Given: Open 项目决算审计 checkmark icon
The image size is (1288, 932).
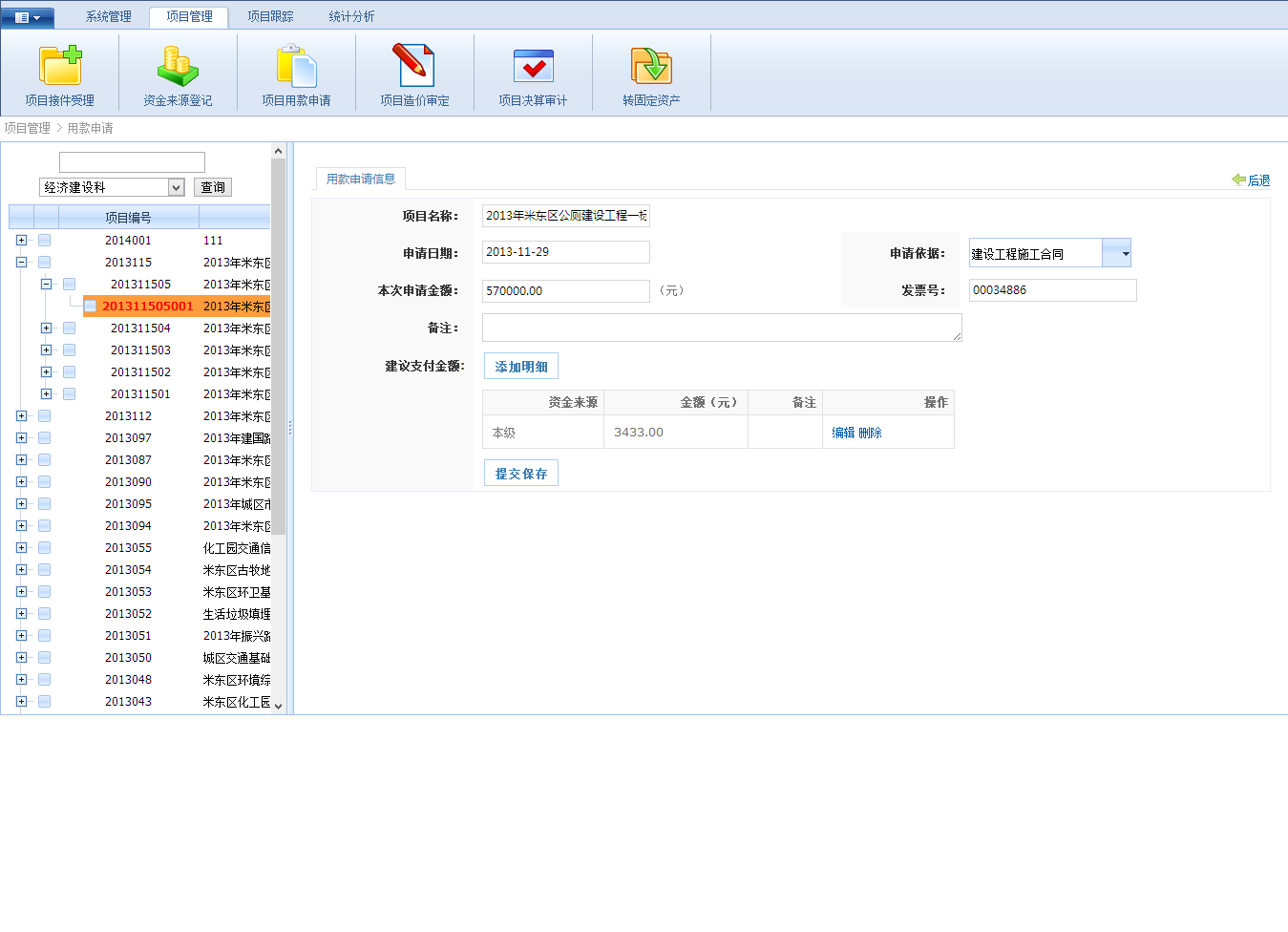Looking at the screenshot, I should (x=533, y=67).
